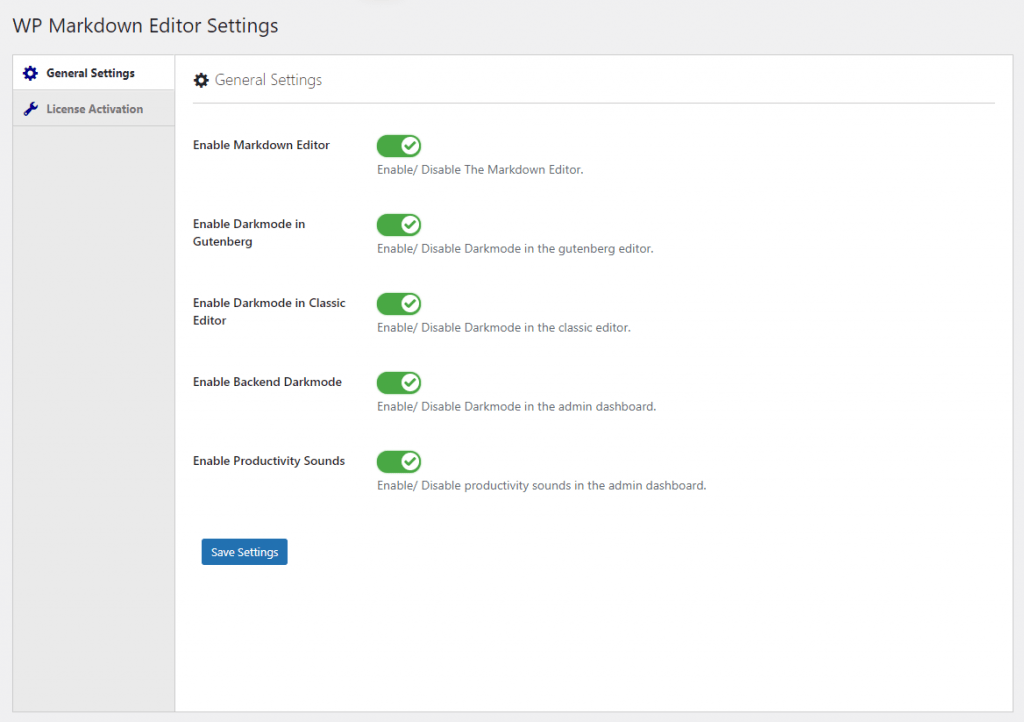Open the General Settings tab

point(93,72)
